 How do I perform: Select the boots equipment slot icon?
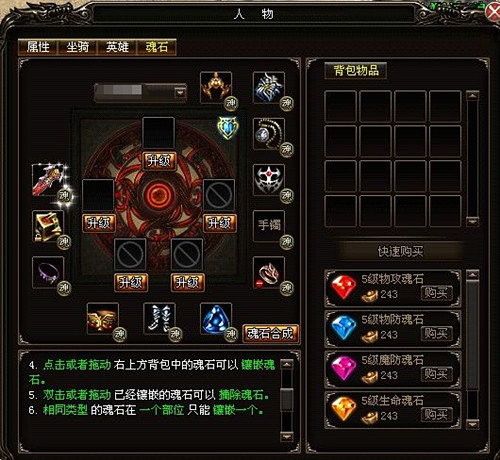click(x=159, y=318)
